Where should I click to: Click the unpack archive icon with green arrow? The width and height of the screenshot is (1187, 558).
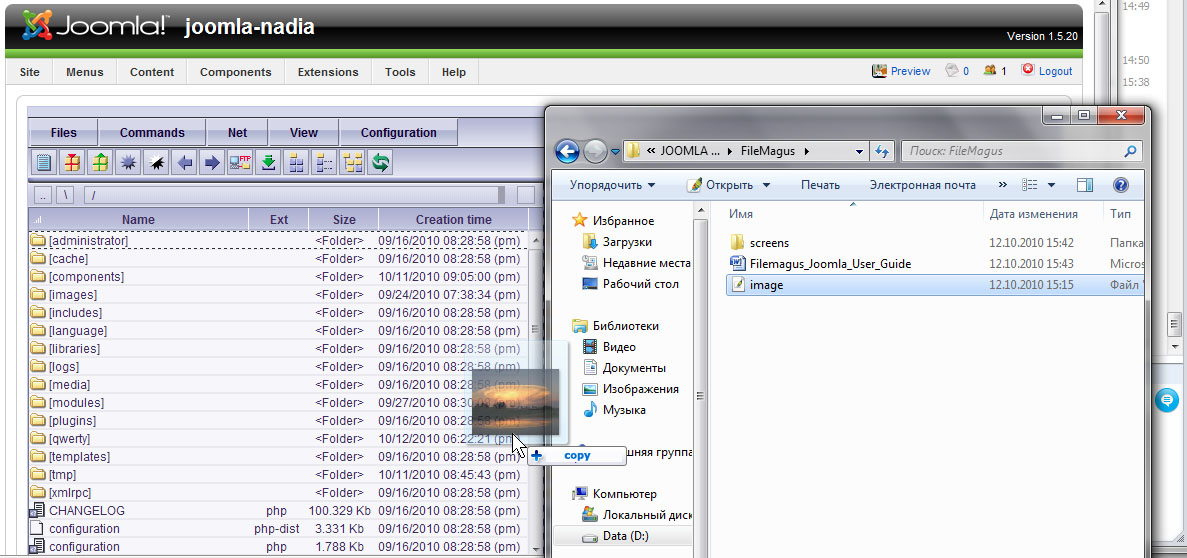pos(100,163)
